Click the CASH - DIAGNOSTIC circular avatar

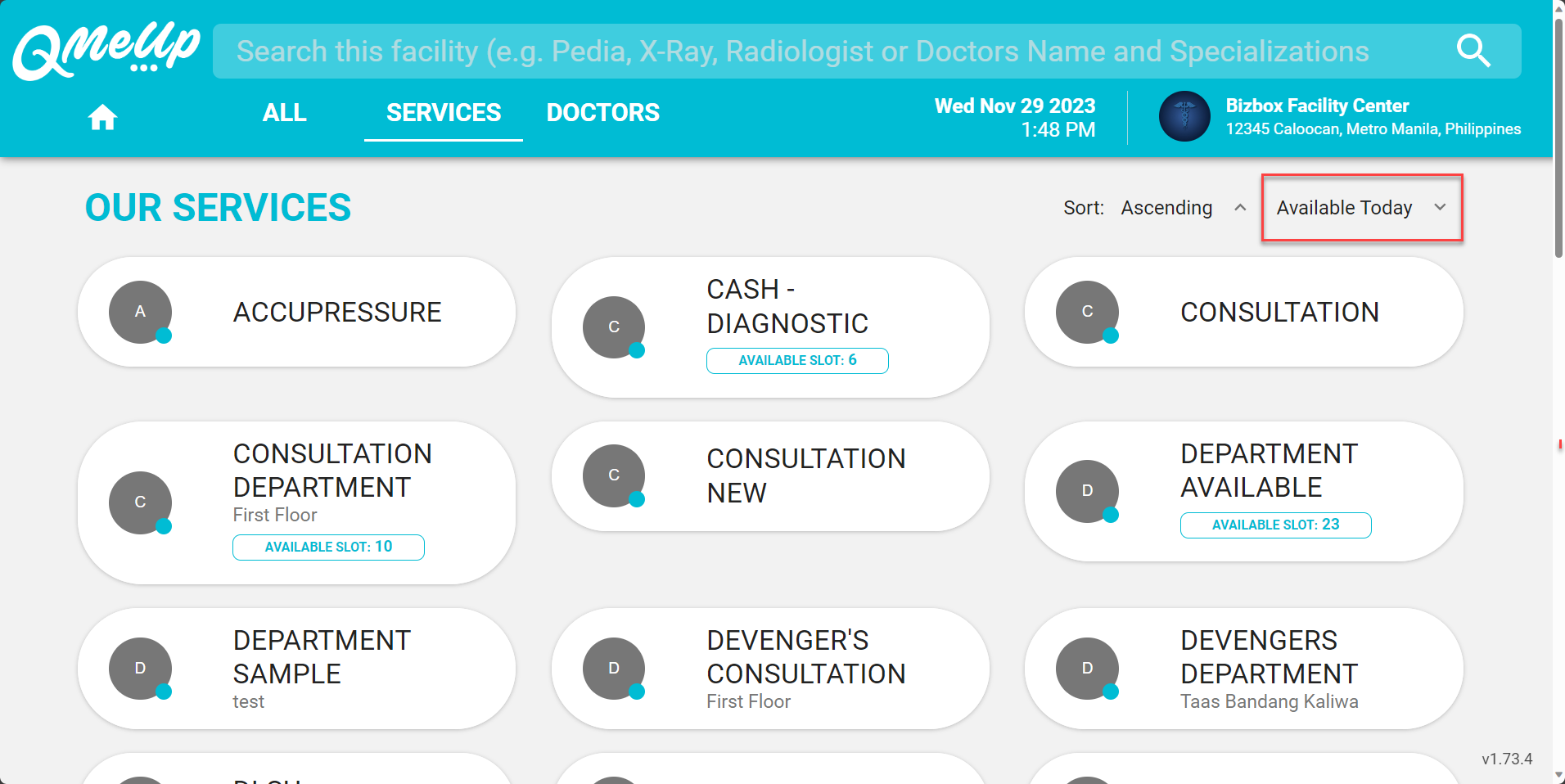614,327
